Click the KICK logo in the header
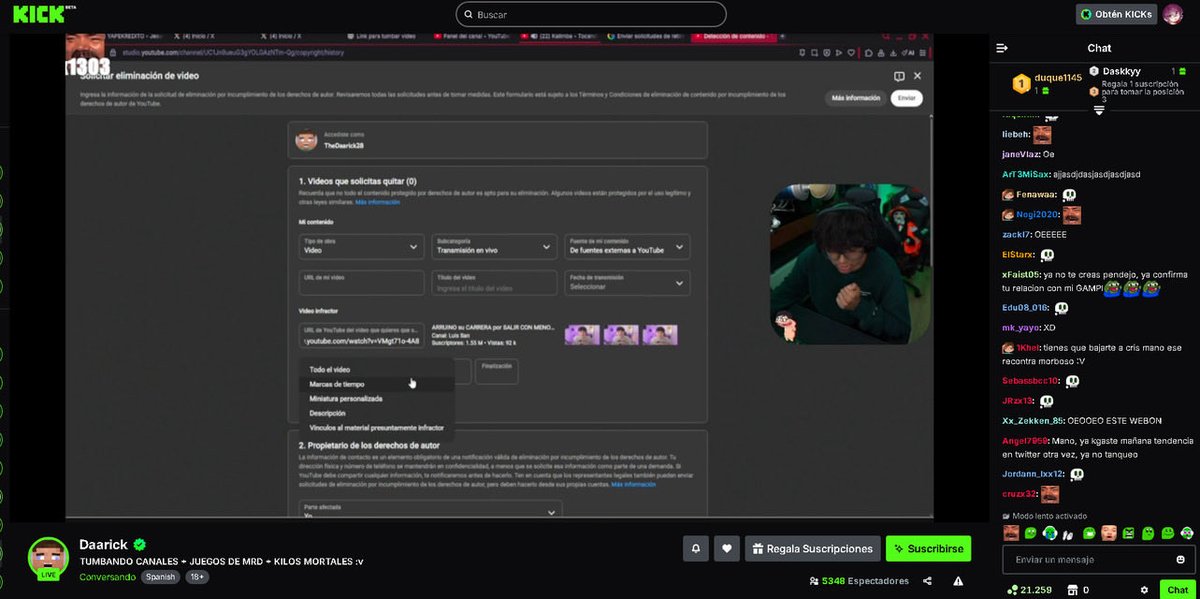 pos(38,13)
